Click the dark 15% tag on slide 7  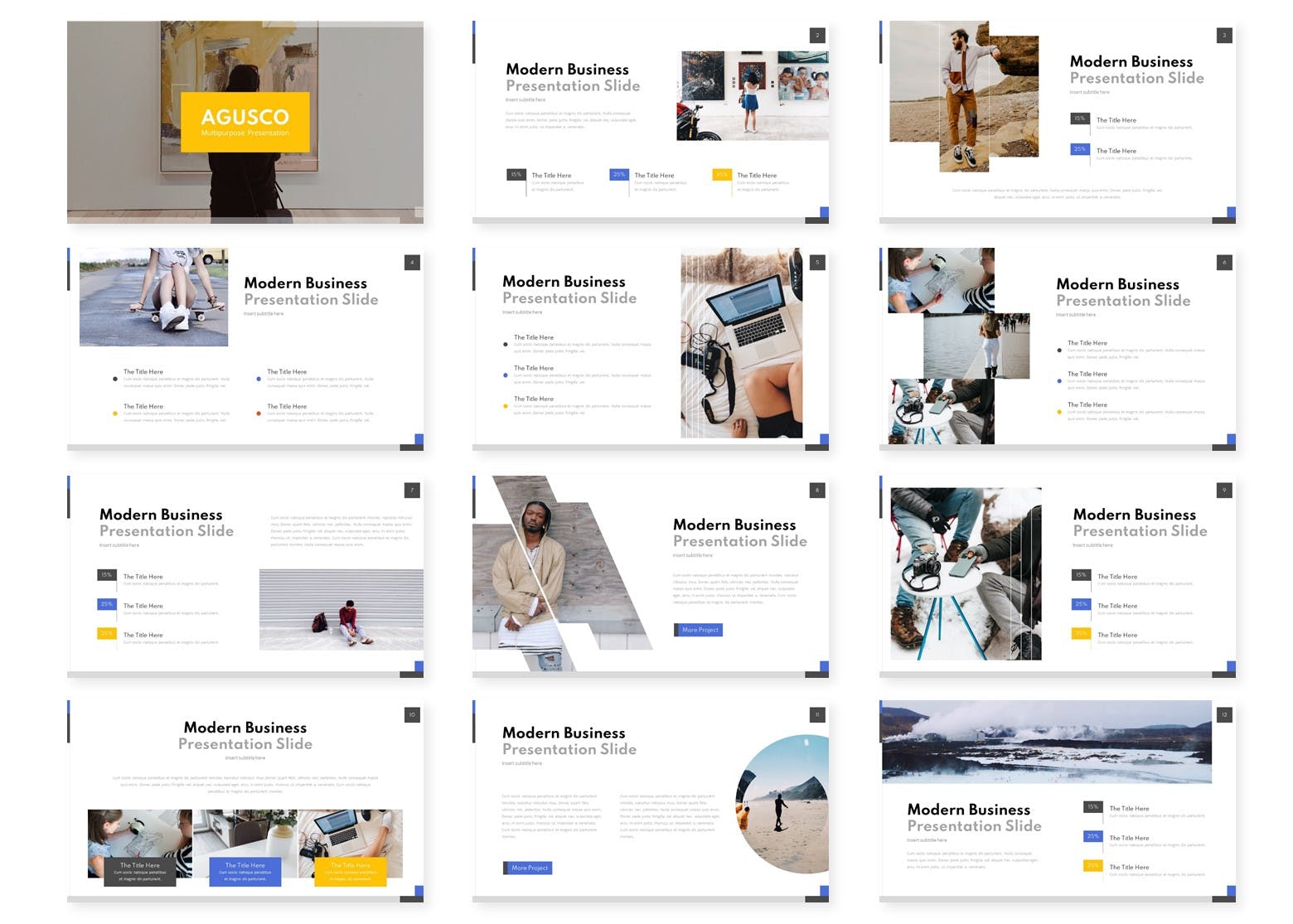point(107,574)
